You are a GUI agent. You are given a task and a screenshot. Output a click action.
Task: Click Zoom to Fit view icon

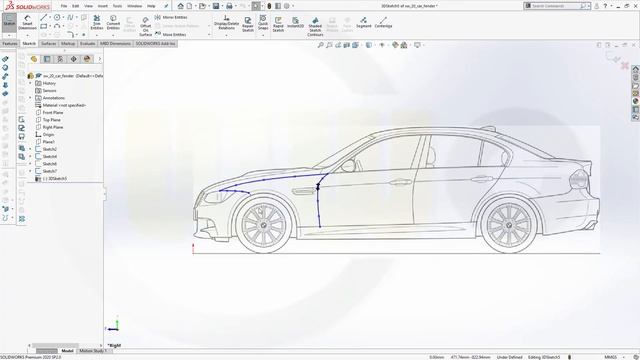click(320, 45)
